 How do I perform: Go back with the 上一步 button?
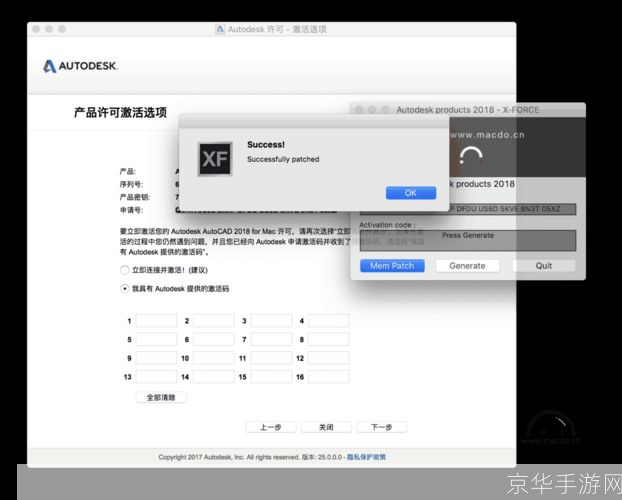pos(271,427)
